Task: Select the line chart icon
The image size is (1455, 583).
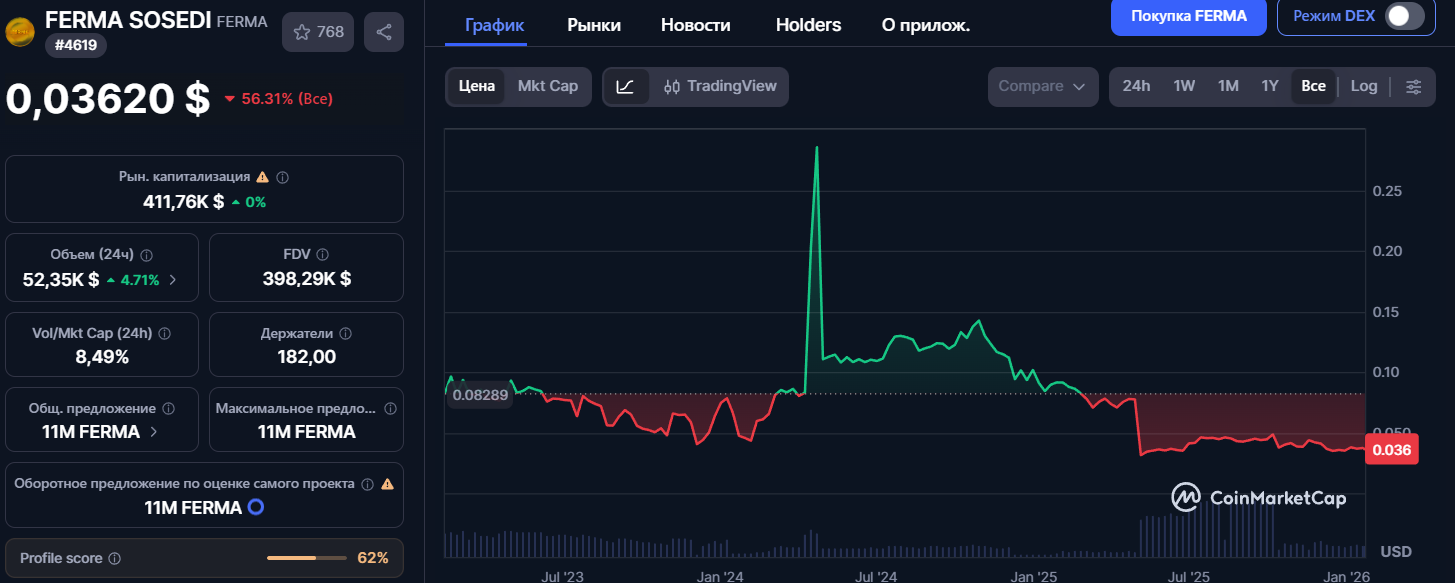Action: click(x=625, y=86)
